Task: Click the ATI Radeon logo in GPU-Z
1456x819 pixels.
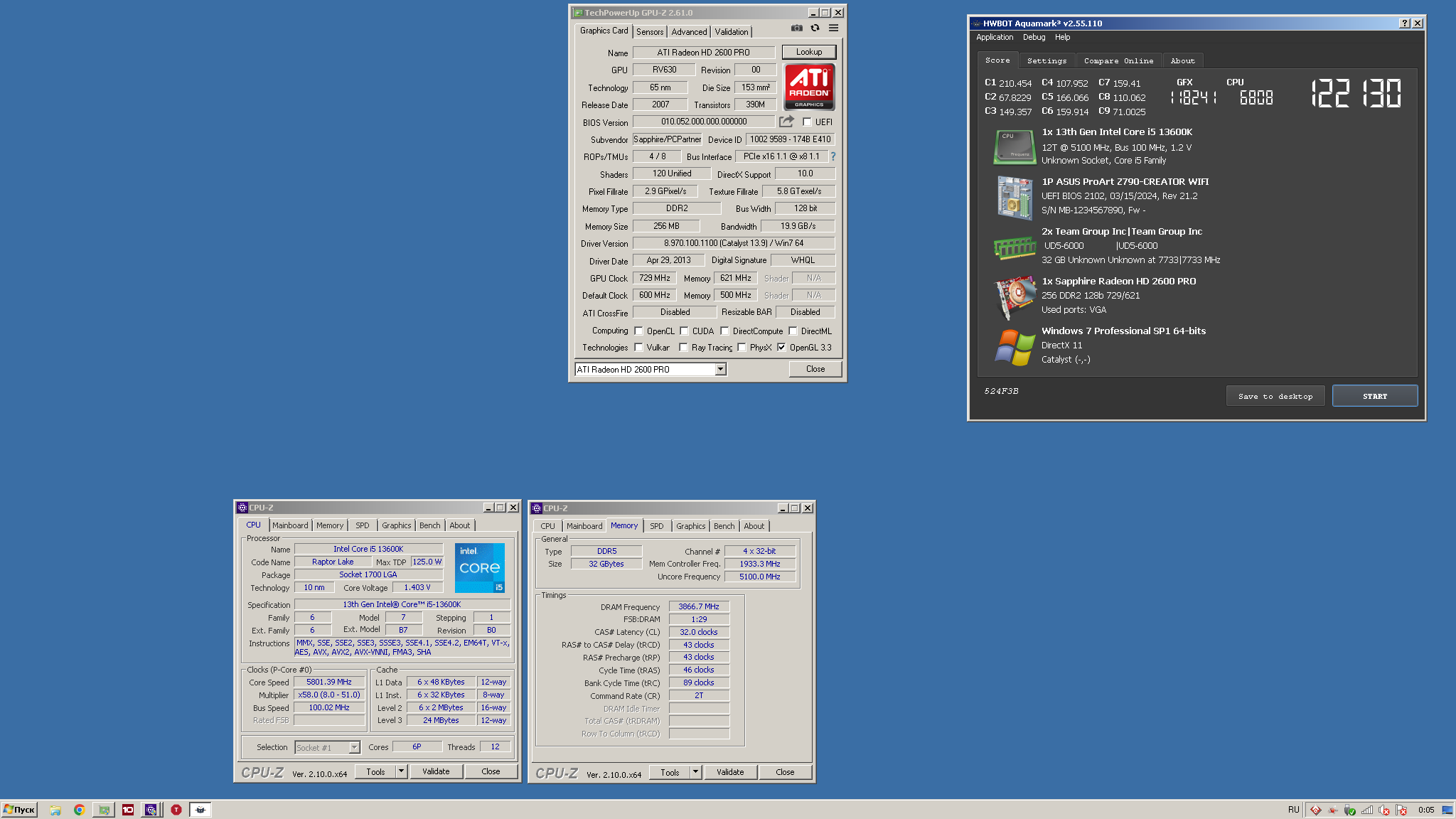Action: click(x=809, y=87)
